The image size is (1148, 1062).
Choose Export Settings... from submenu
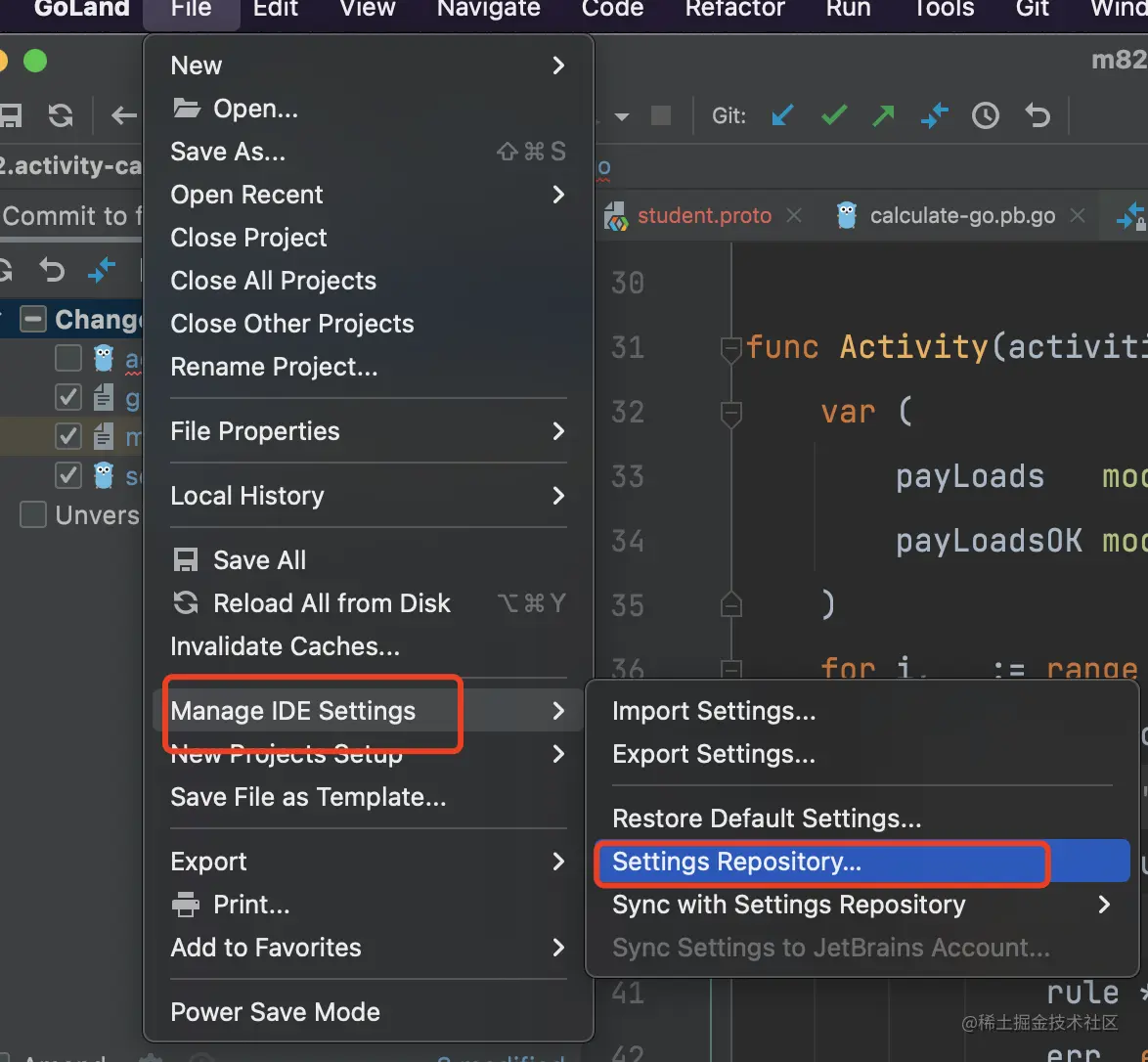(861, 754)
